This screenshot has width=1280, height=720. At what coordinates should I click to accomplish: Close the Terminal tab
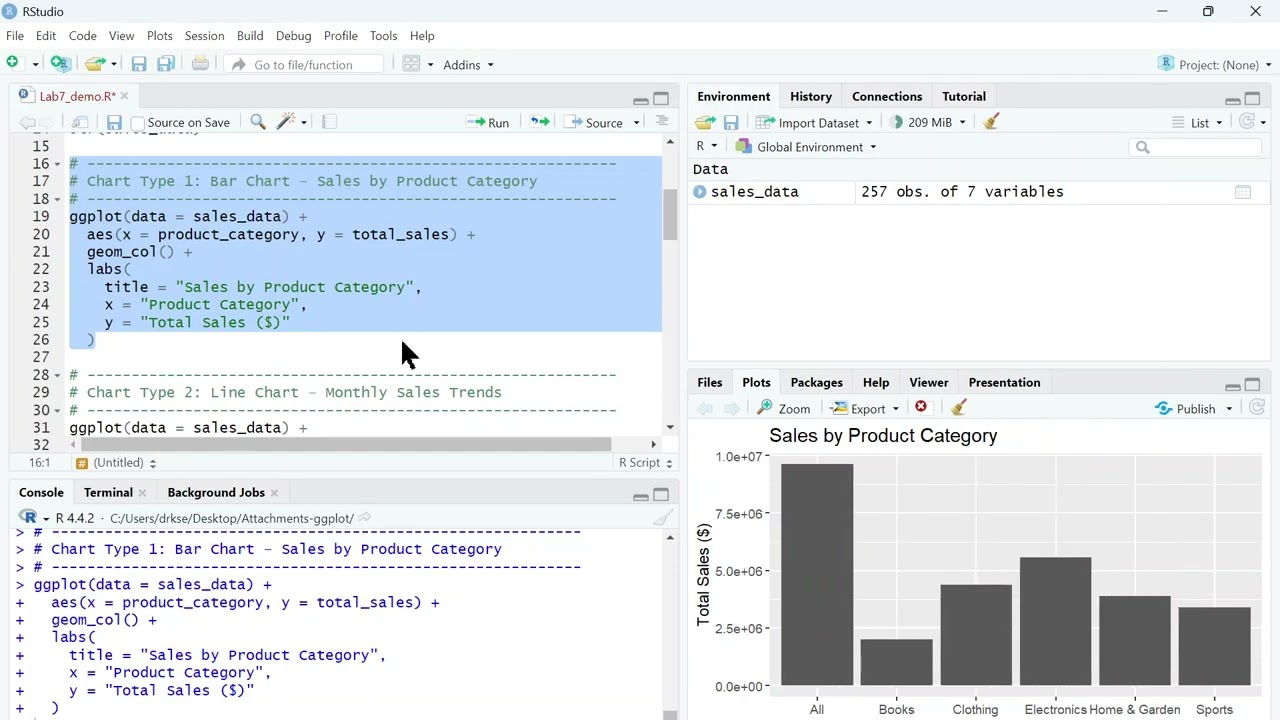click(142, 493)
